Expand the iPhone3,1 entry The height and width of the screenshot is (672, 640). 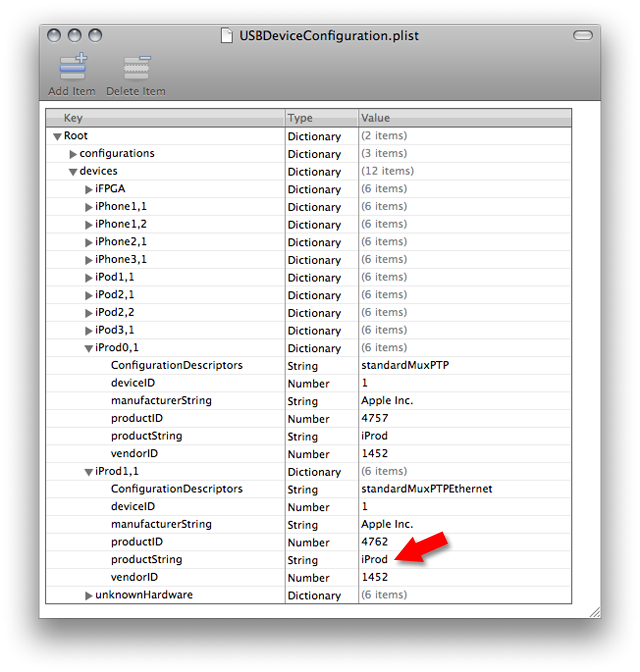(x=89, y=260)
